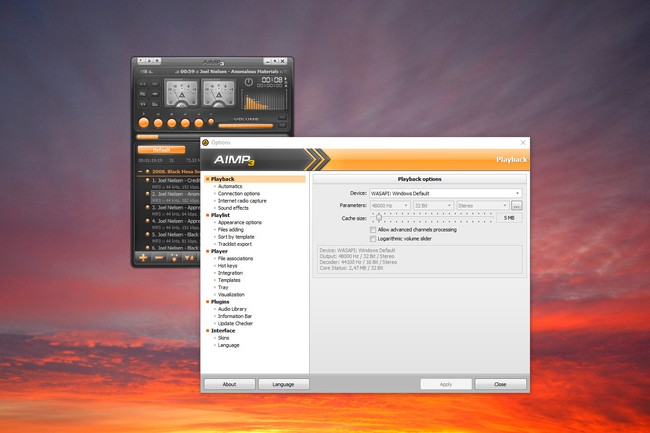Collapse the 2008. Black Mesa playlist group

(x=140, y=171)
